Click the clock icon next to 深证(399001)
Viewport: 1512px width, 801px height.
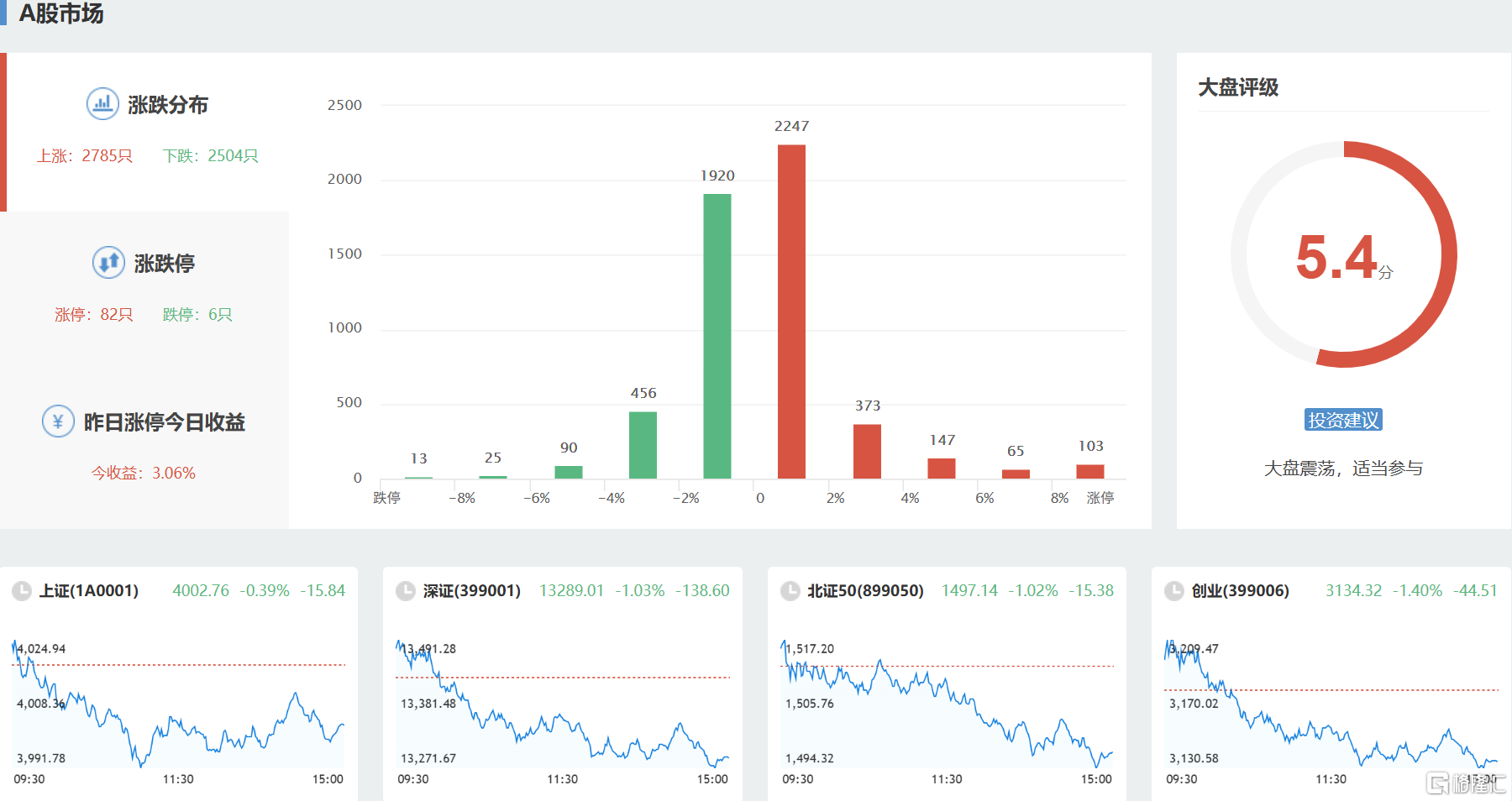pos(406,591)
